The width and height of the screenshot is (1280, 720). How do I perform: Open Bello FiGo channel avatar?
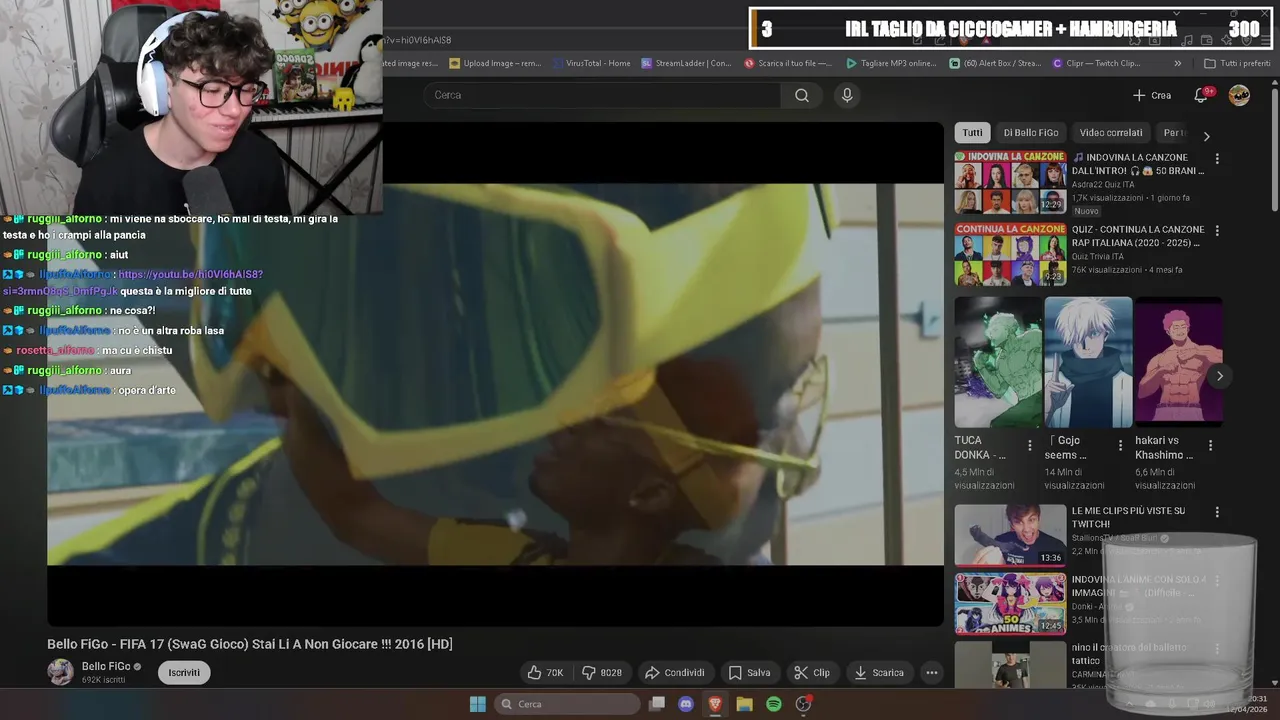(x=61, y=672)
